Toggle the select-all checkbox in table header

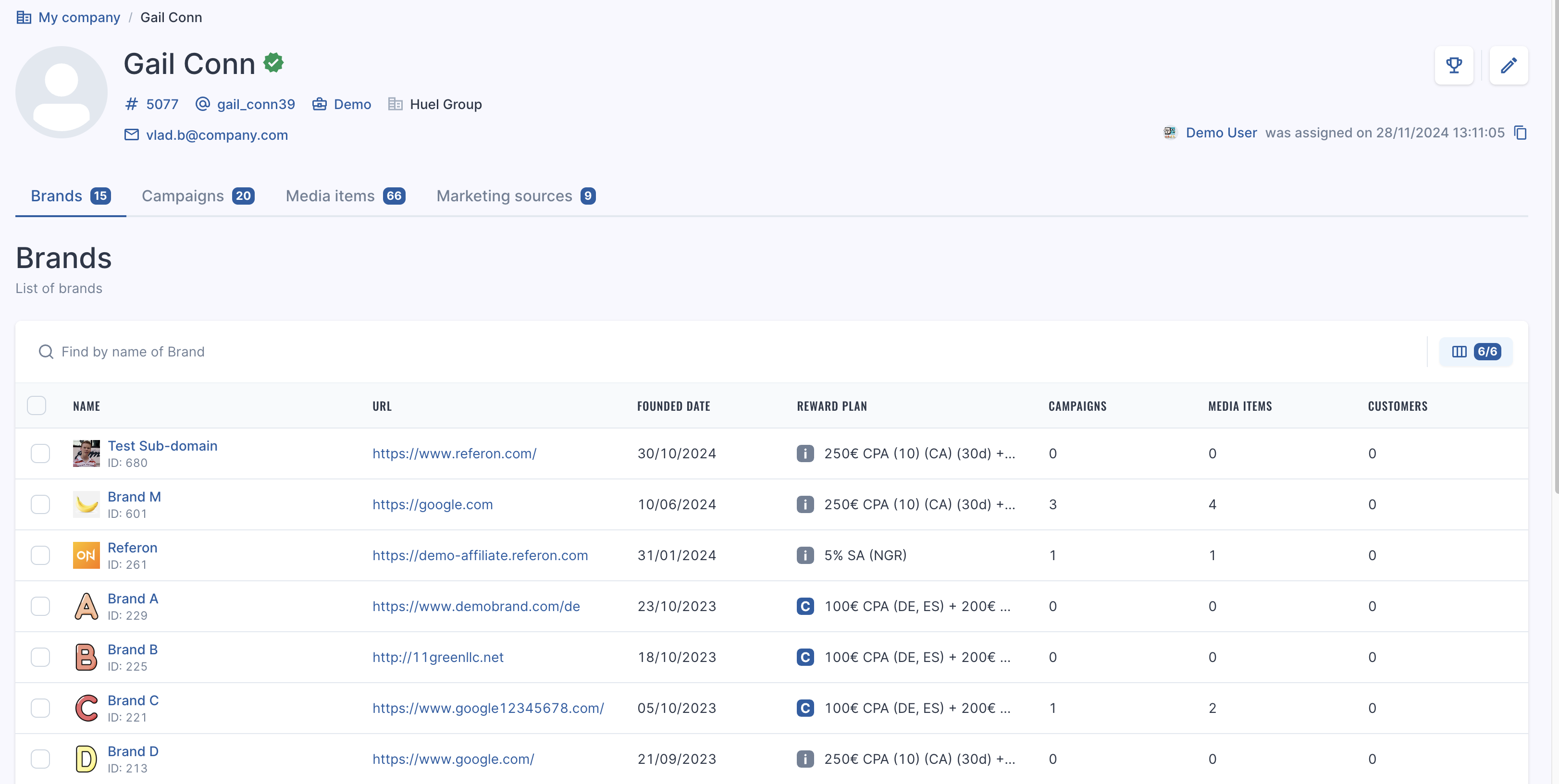point(37,405)
